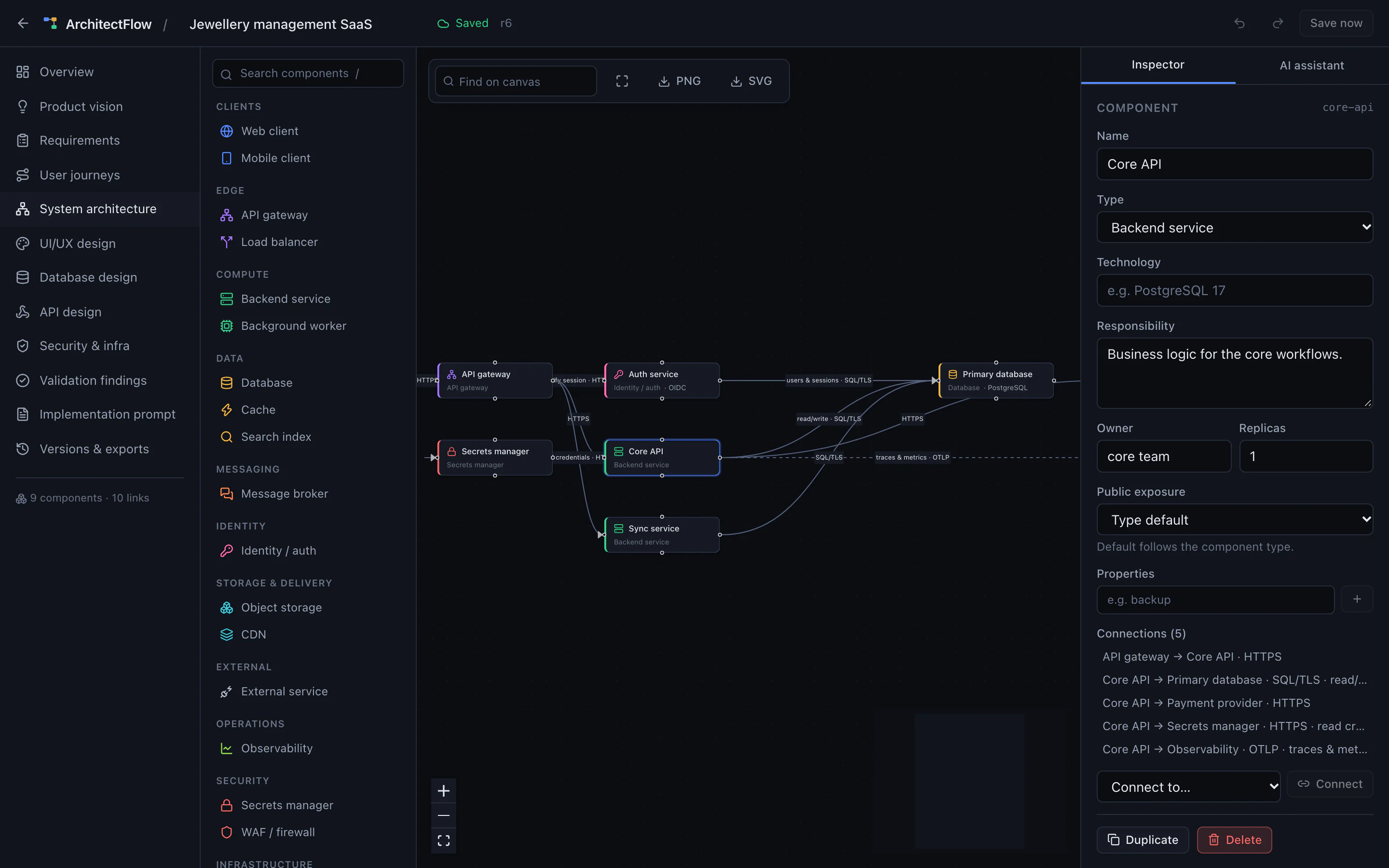Export canvas as SVG
This screenshot has width=1389, height=868.
(751, 81)
